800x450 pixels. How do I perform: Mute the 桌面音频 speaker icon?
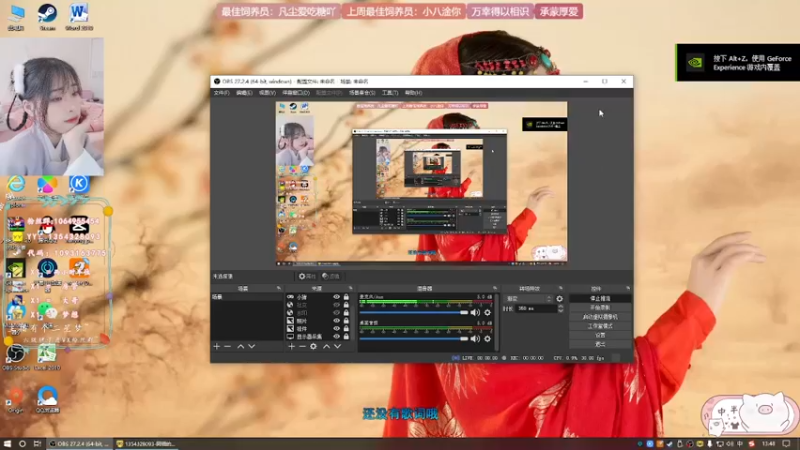[475, 339]
